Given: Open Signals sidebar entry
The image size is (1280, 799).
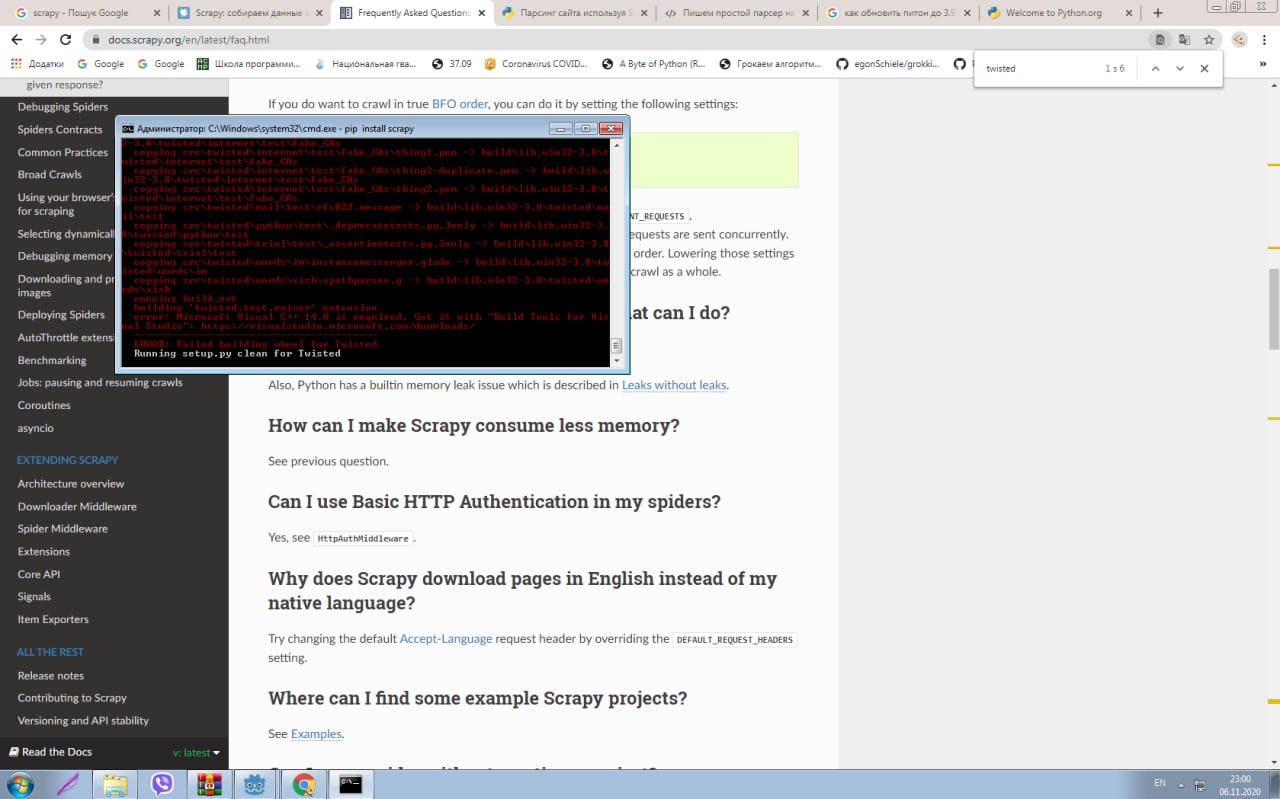Looking at the screenshot, I should [x=34, y=597].
